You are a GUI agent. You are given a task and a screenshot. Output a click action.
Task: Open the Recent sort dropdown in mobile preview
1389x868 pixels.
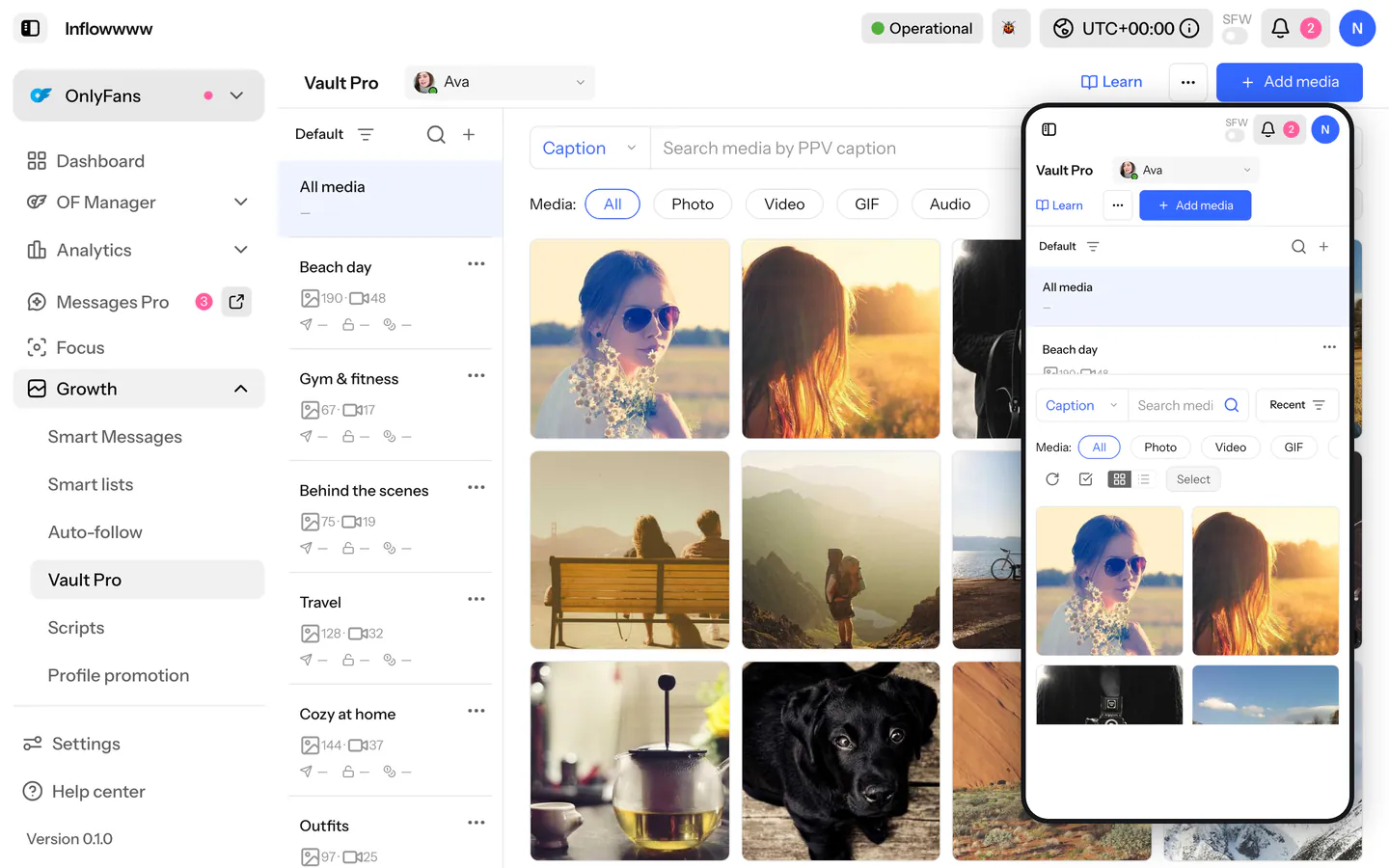[x=1297, y=405]
